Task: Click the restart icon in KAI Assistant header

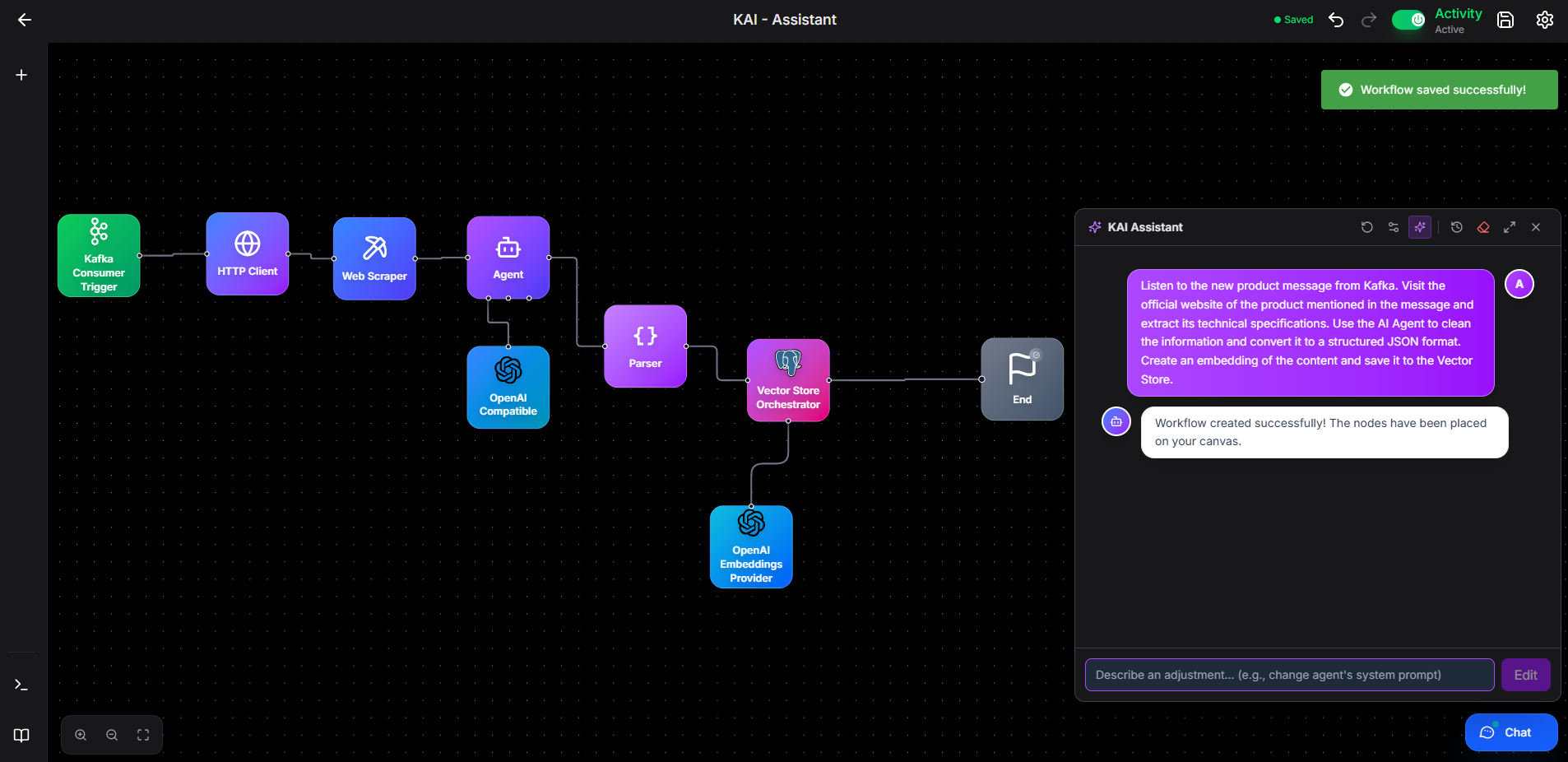Action: pyautogui.click(x=1367, y=227)
